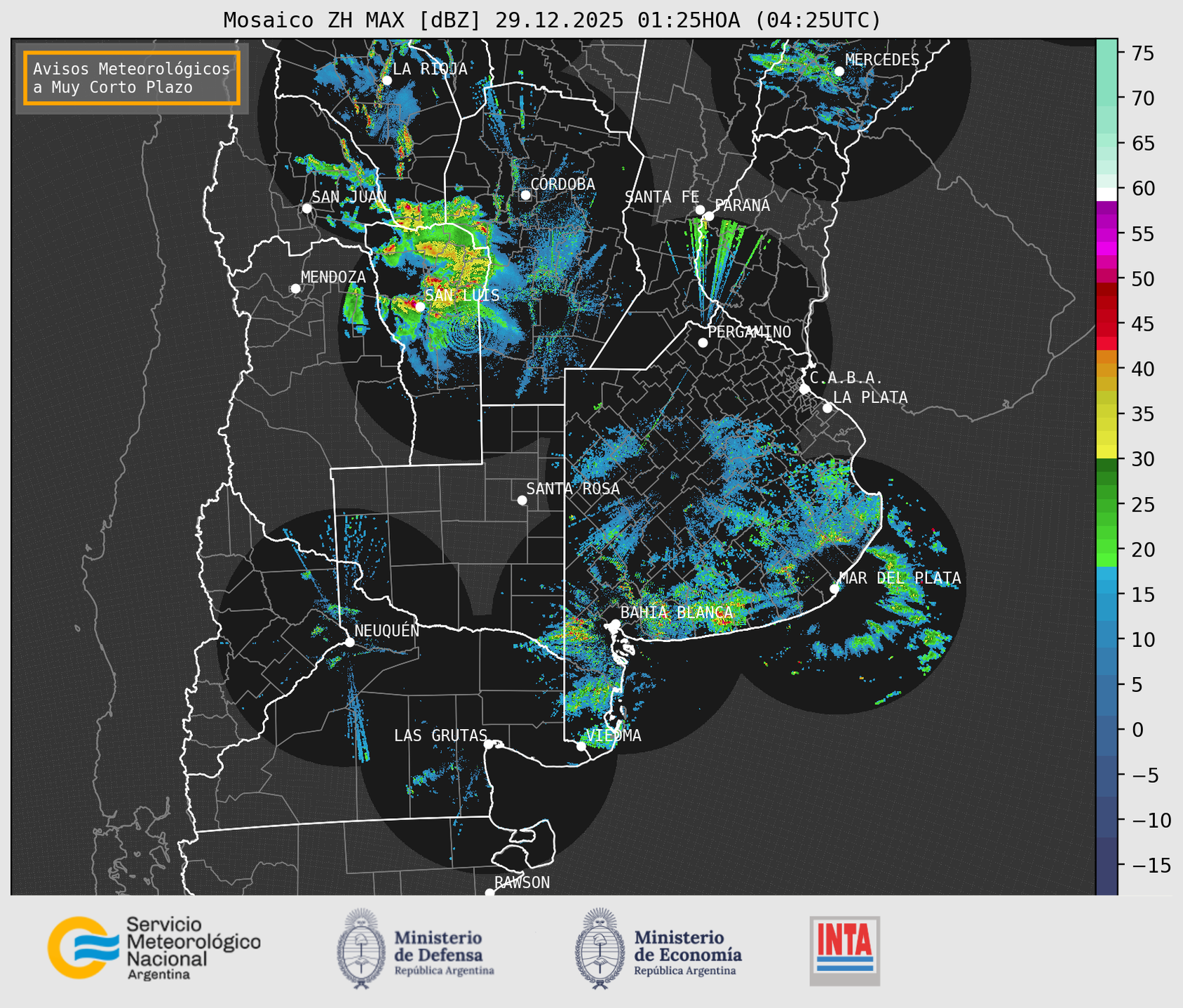Click the C.A.B.A. label
The height and width of the screenshot is (1008, 1183).
[x=846, y=378]
